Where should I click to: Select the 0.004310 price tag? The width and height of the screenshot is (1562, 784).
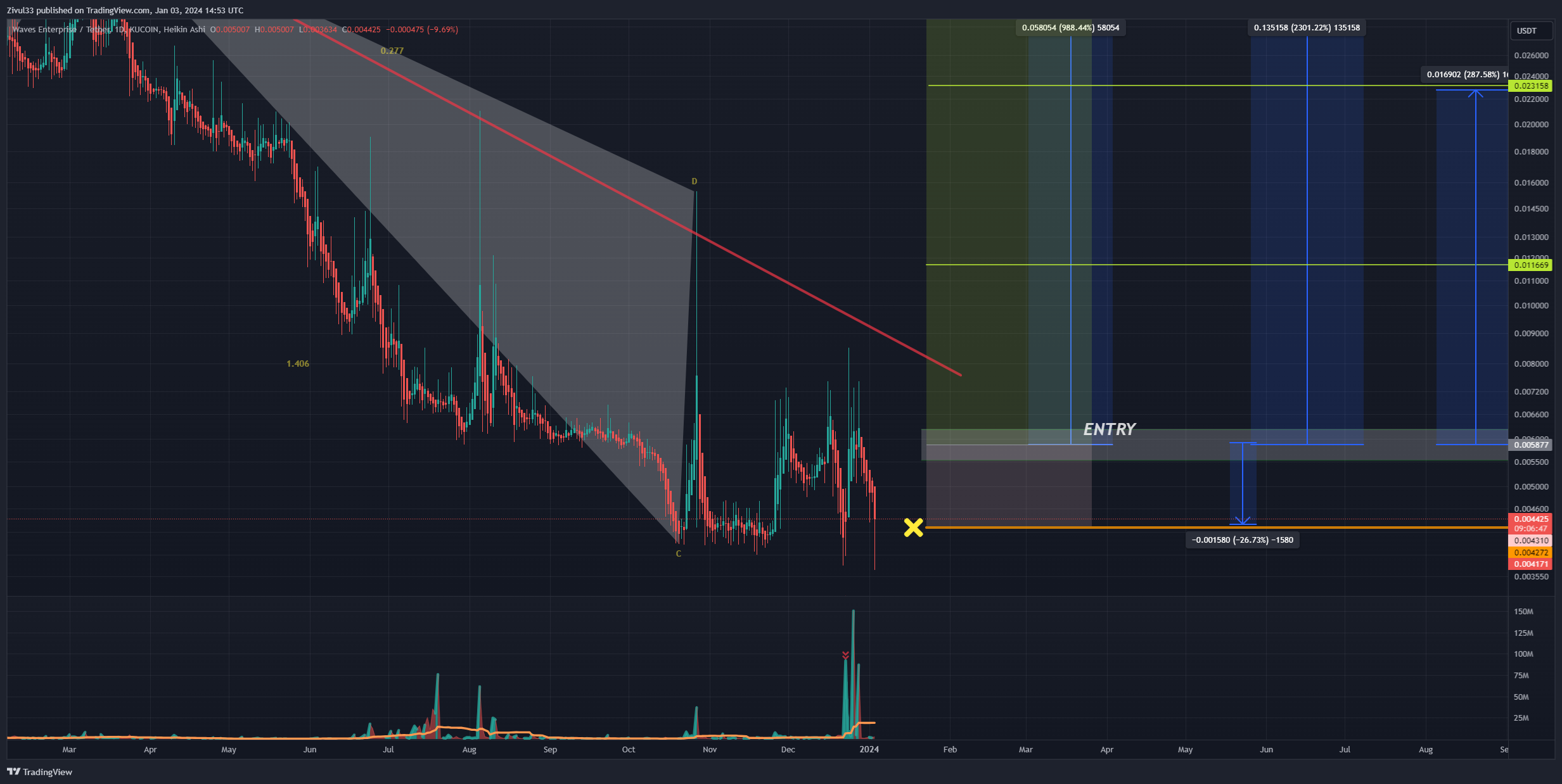click(1530, 541)
